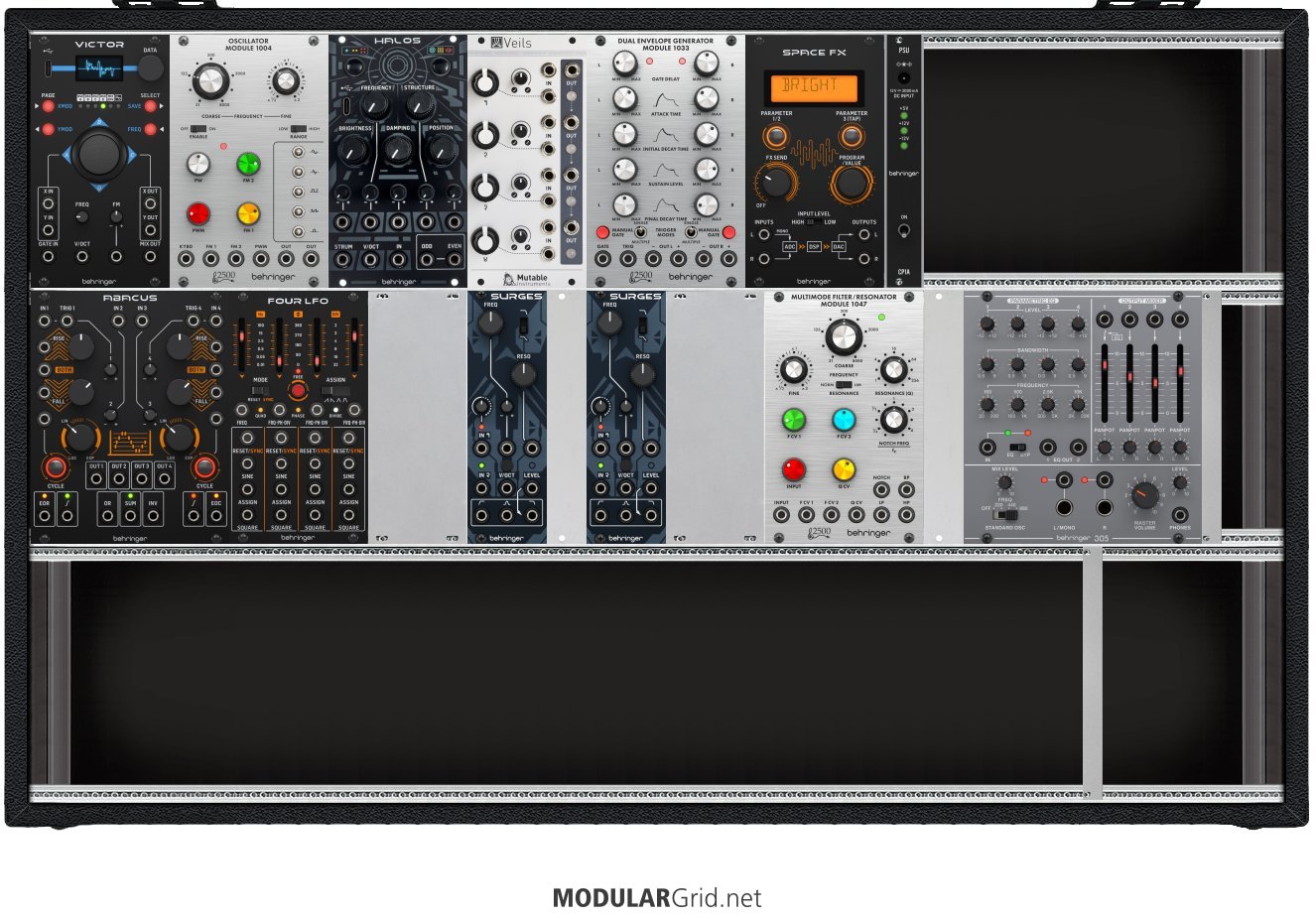This screenshot has width=1316, height=919.
Task: Click the DC input socket on the PSU module
Action: [904, 76]
